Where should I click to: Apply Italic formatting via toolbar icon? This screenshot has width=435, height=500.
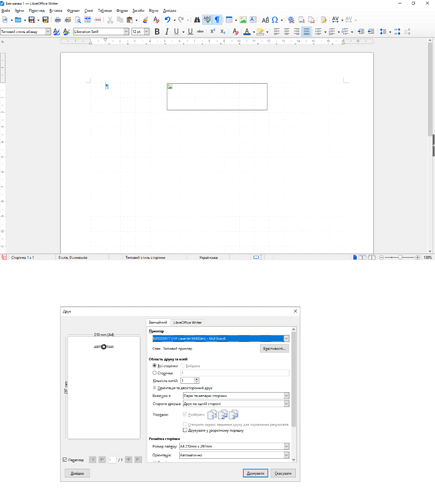coord(166,32)
